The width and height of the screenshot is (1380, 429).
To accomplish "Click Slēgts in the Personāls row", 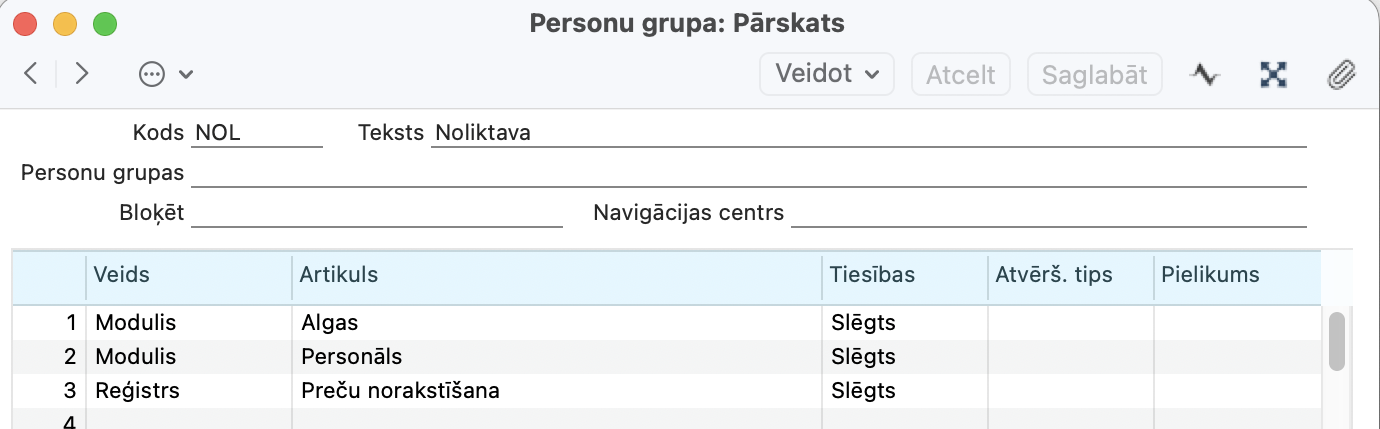I will tap(863, 357).
